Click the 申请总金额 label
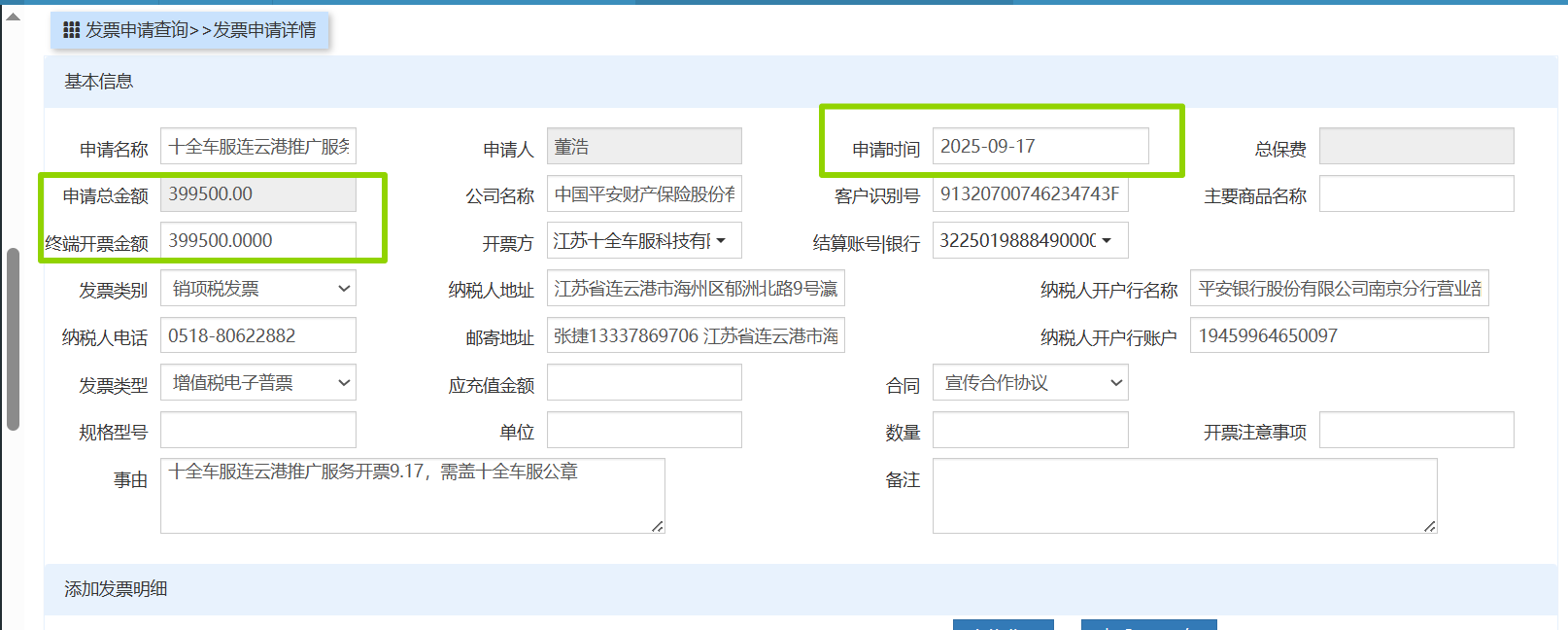The width and height of the screenshot is (1568, 630). point(105,196)
